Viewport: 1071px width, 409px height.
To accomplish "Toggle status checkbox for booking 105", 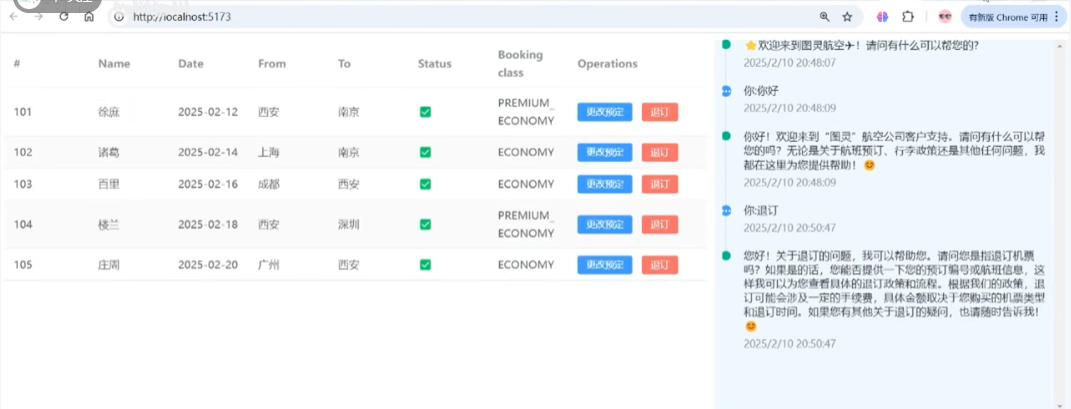I will click(425, 265).
